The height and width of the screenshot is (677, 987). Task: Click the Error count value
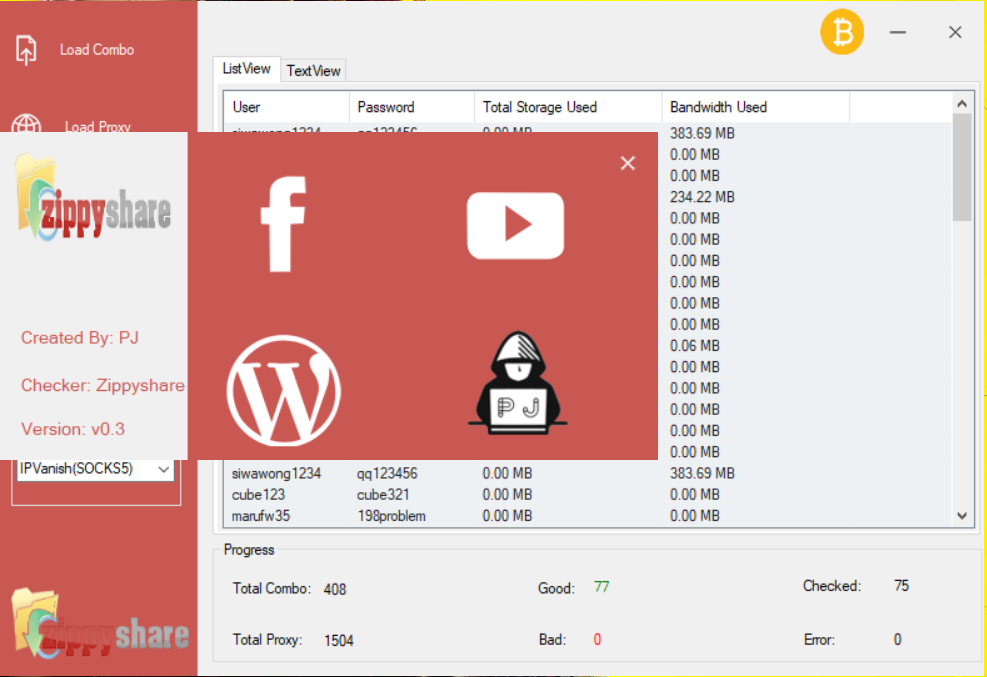tap(898, 640)
